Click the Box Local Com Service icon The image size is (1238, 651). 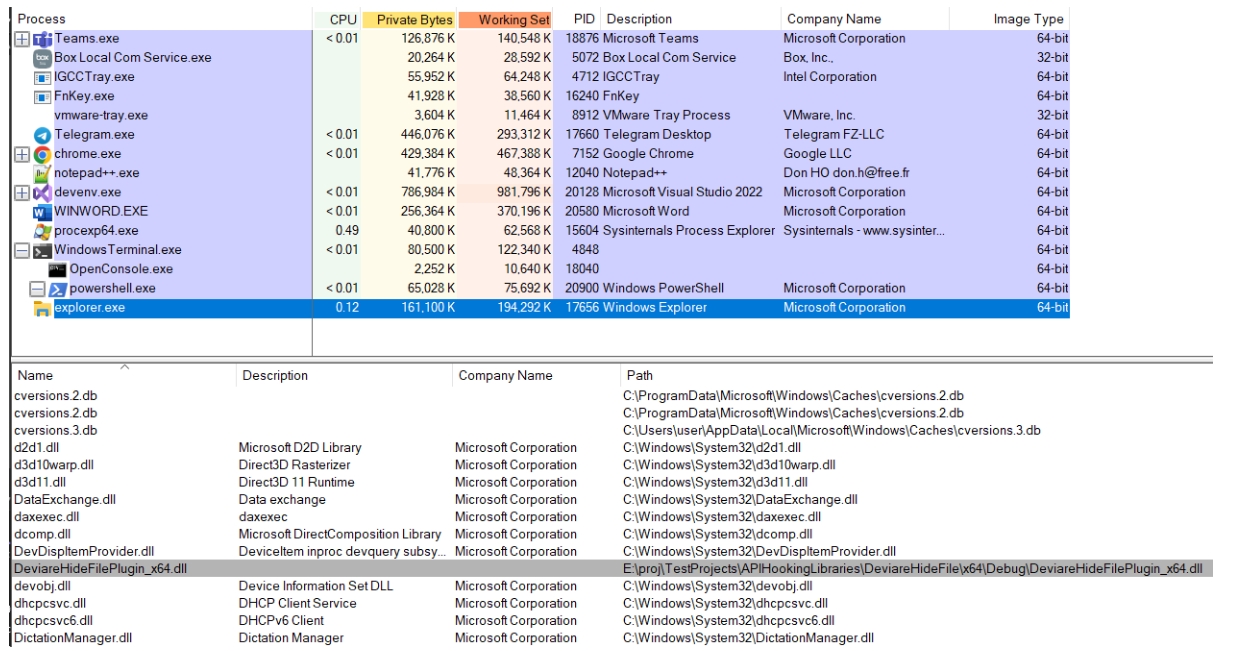coord(42,58)
